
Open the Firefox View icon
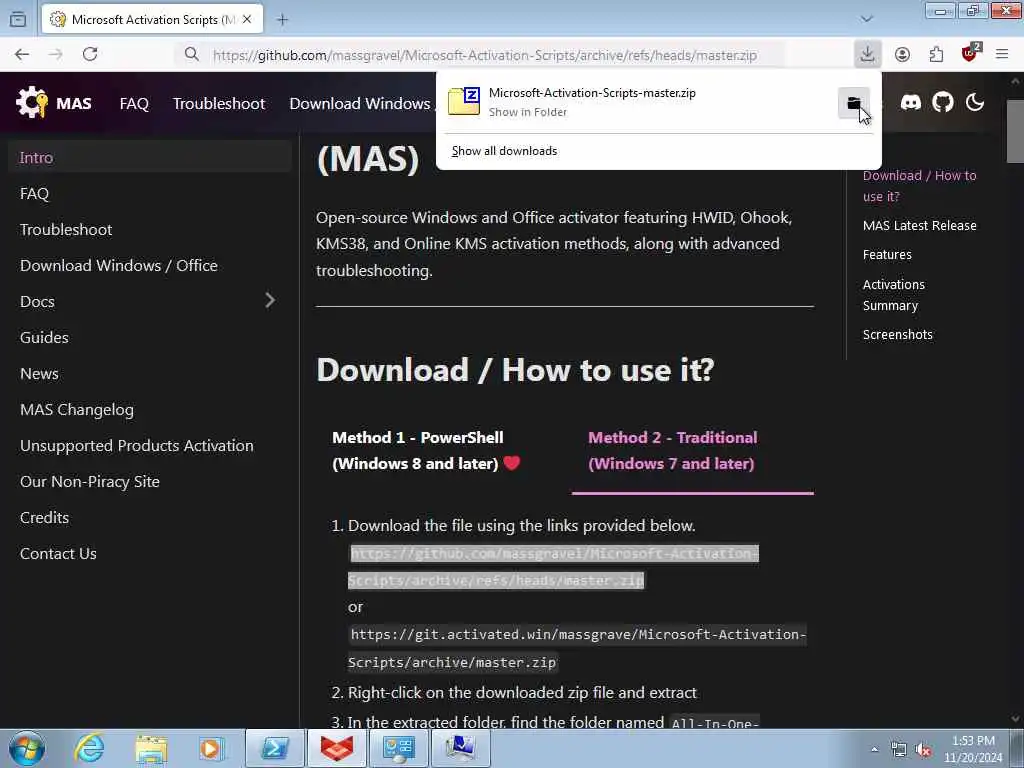18,19
